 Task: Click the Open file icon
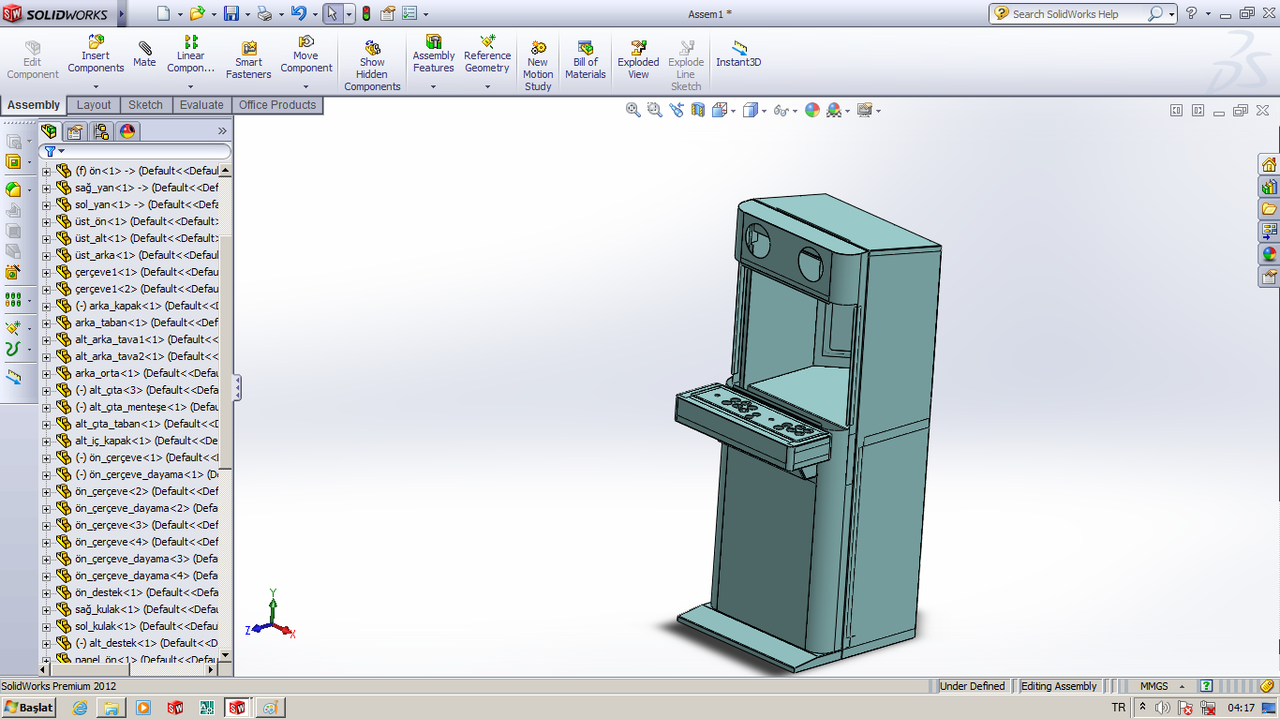pyautogui.click(x=197, y=14)
